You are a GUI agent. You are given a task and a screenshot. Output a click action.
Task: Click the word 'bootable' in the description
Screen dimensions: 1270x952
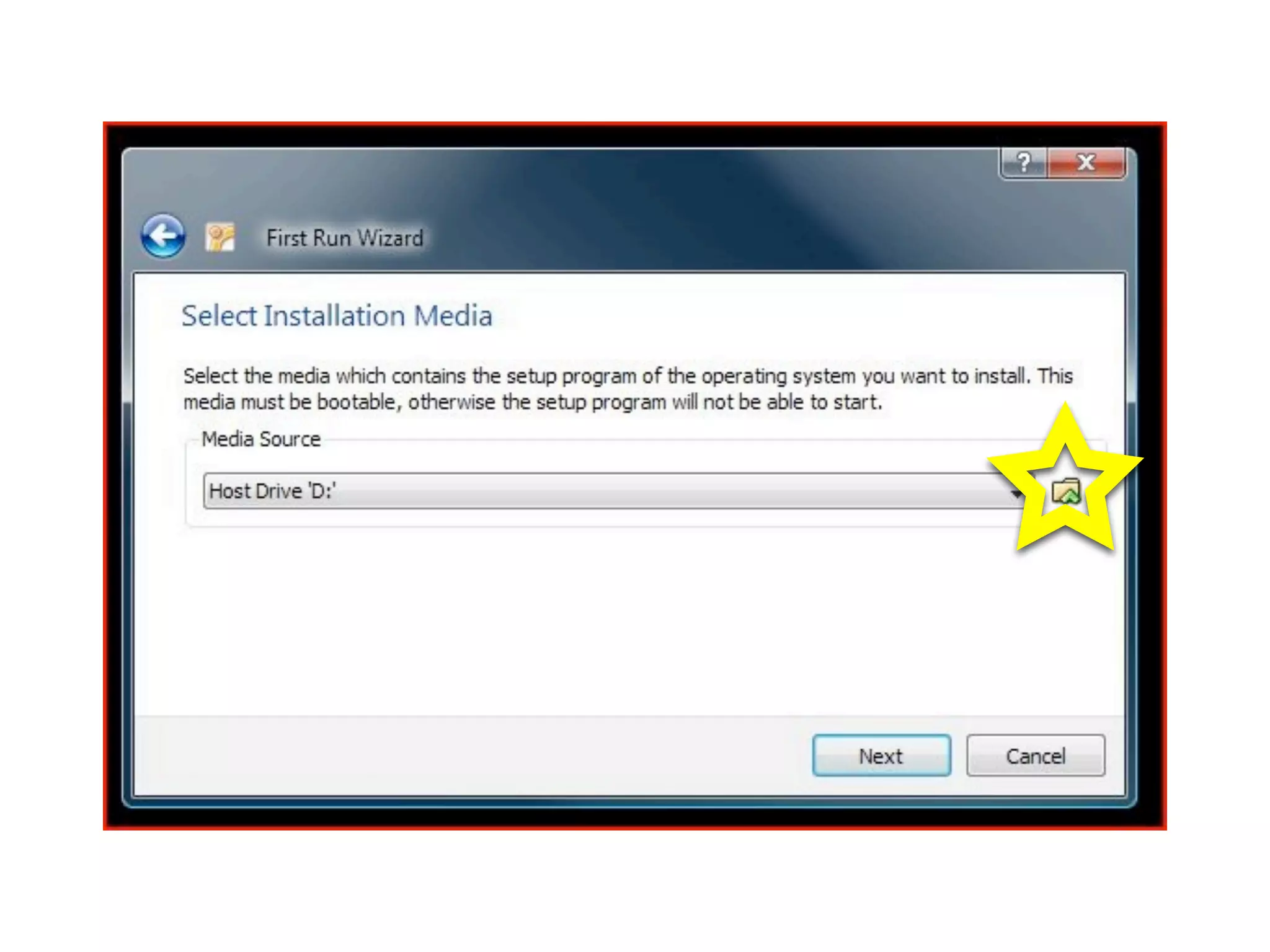tap(356, 402)
